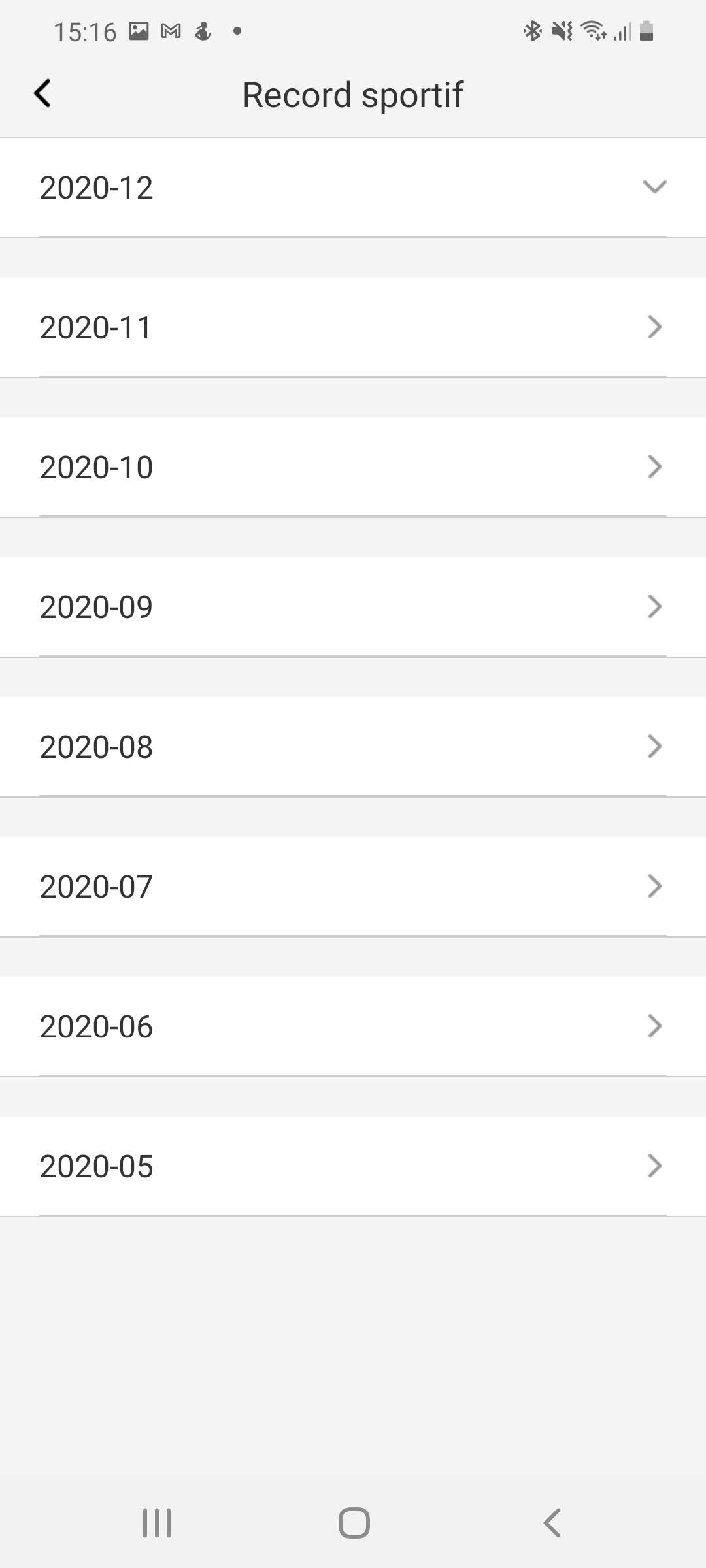Open the 2020-07 chevron arrow
The width and height of the screenshot is (706, 1568).
654,886
